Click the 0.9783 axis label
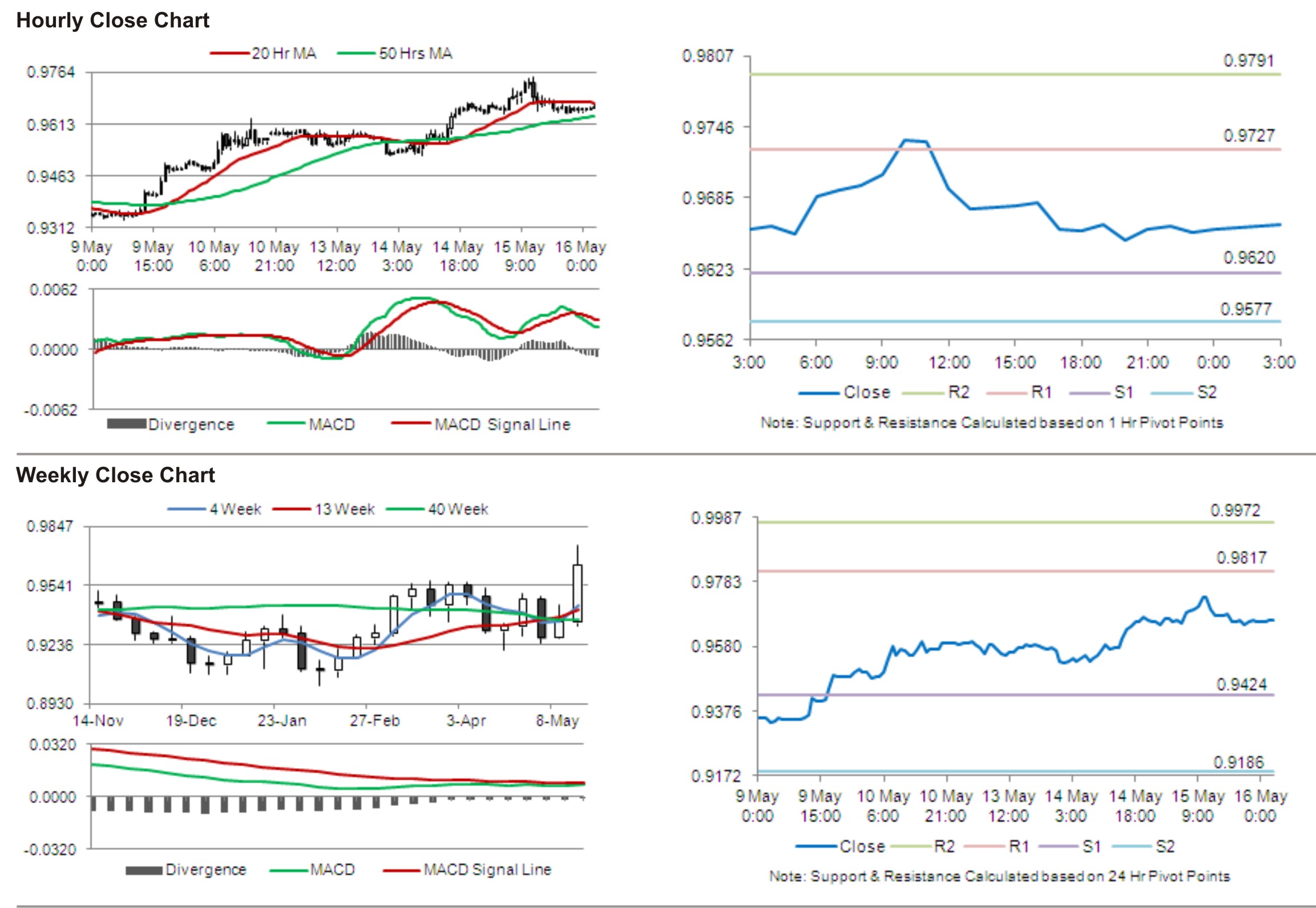 click(716, 582)
